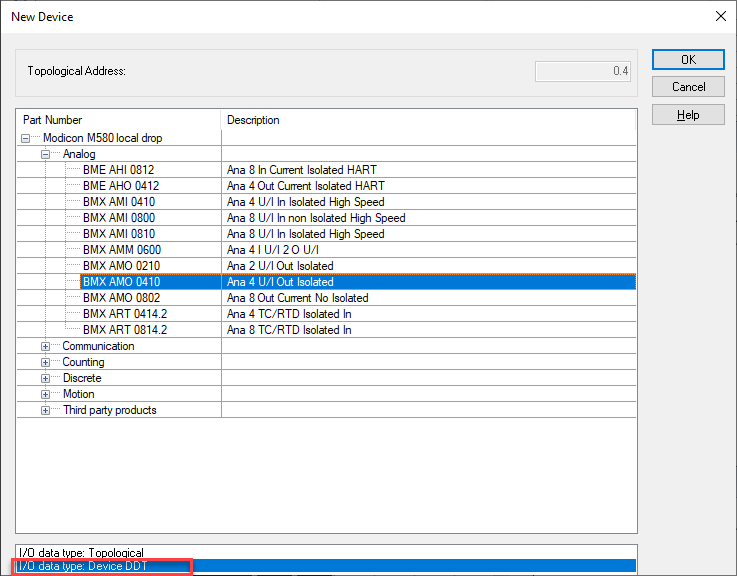Click 'Ana 4 I U/I 2 O U/I' description
The width and height of the screenshot is (737, 576).
(x=273, y=250)
